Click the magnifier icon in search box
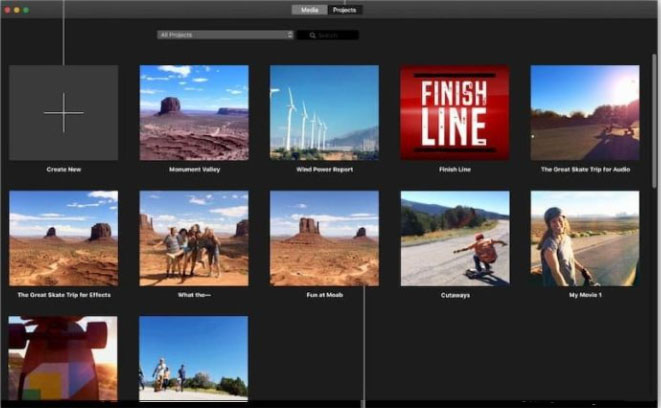Viewport: 661px width, 408px height. 312,35
